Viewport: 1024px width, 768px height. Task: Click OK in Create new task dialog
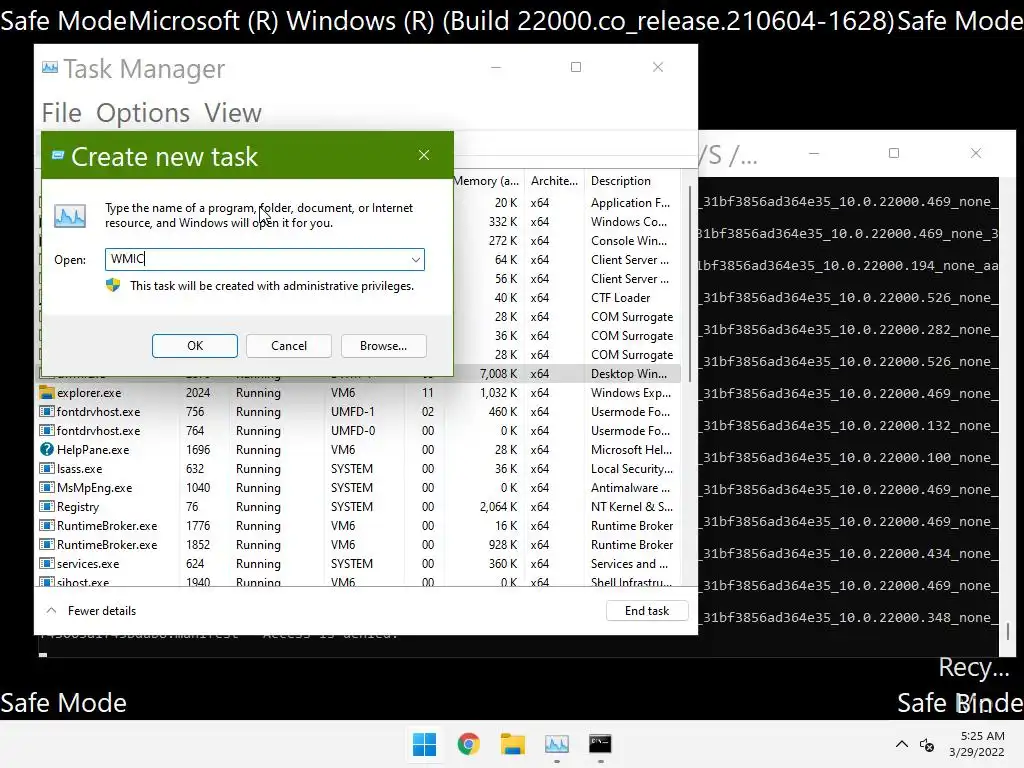(x=195, y=345)
